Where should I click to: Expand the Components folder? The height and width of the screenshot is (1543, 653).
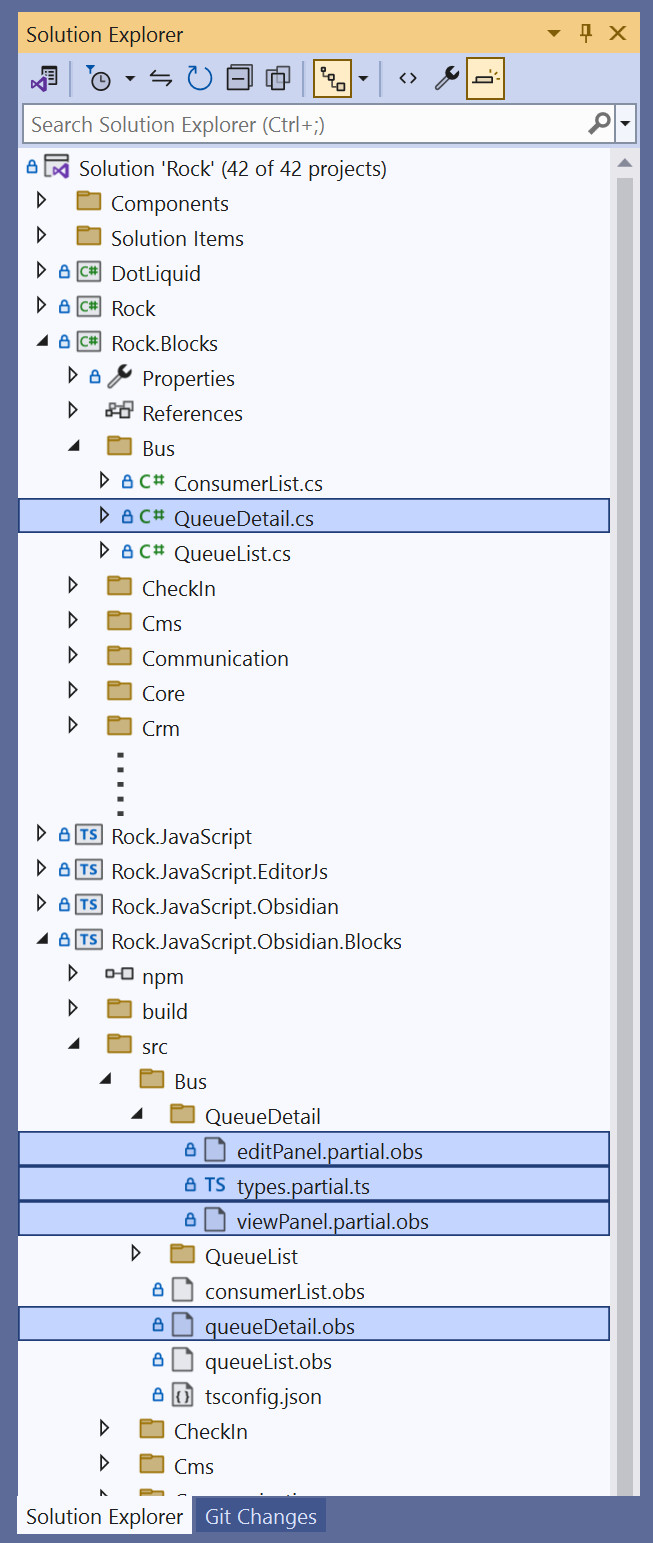[x=41, y=202]
